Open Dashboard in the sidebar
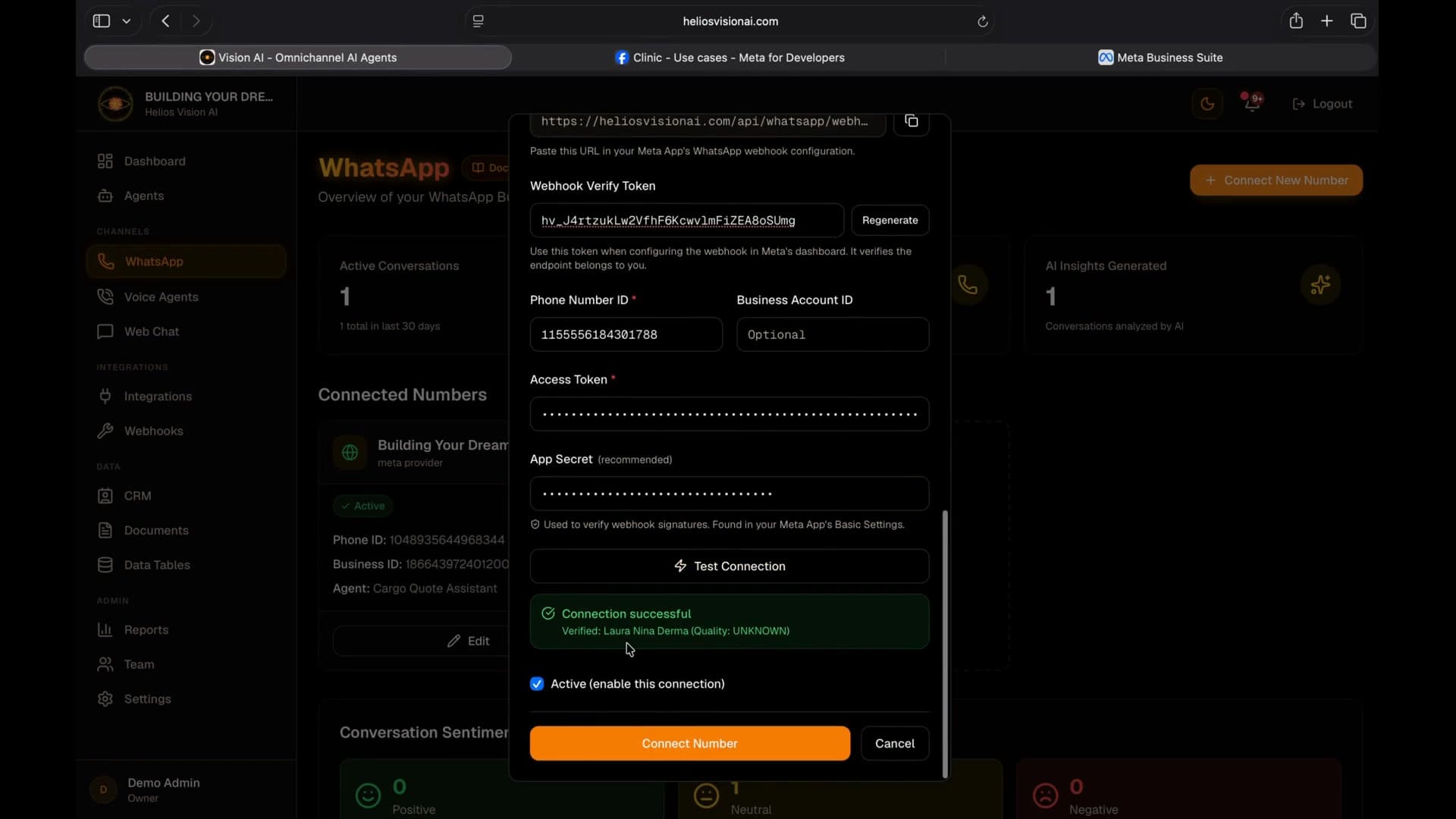 coord(185,161)
